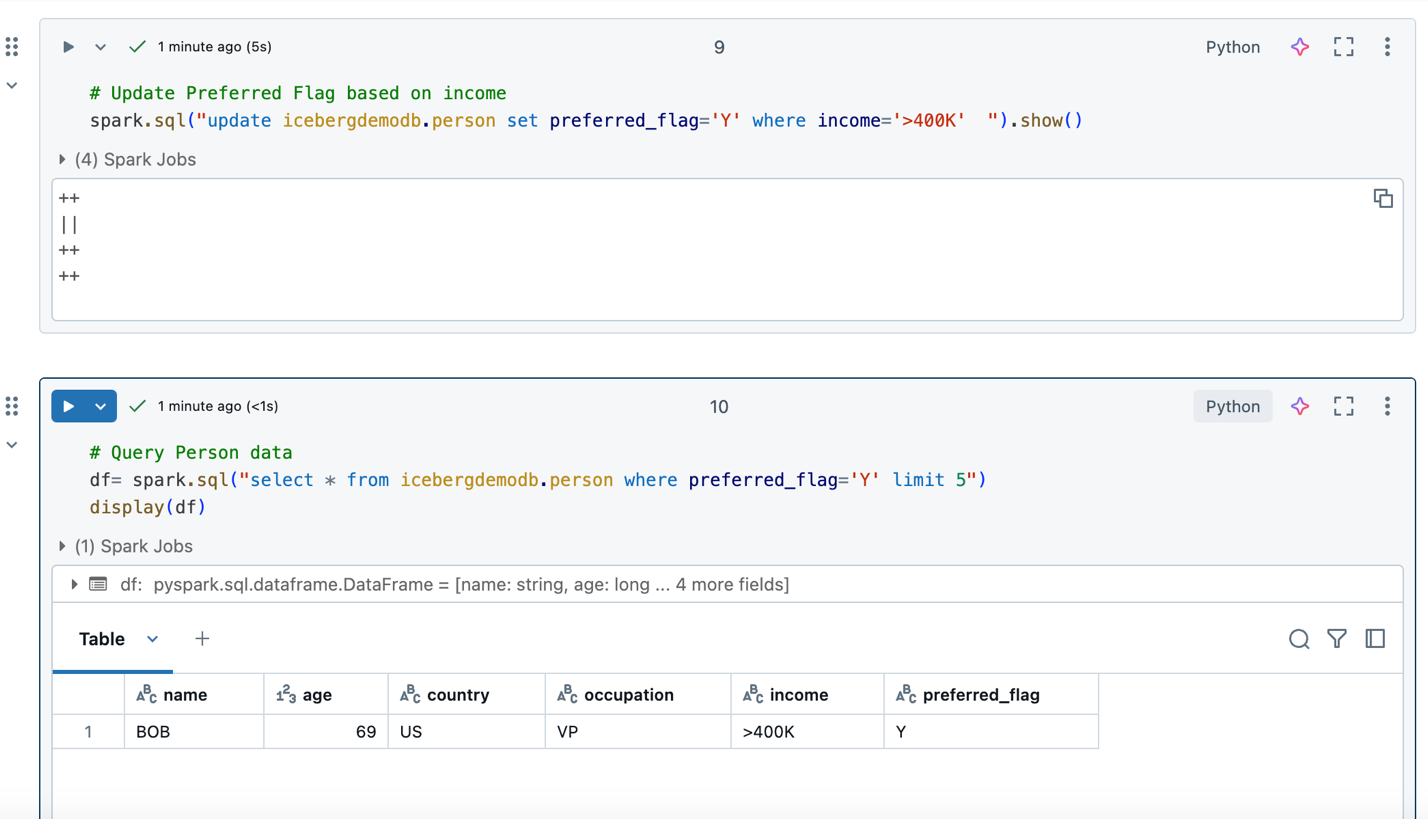Click the AI assistant sparkle in cell 10
Image resolution: width=1428 pixels, height=819 pixels.
tap(1299, 406)
